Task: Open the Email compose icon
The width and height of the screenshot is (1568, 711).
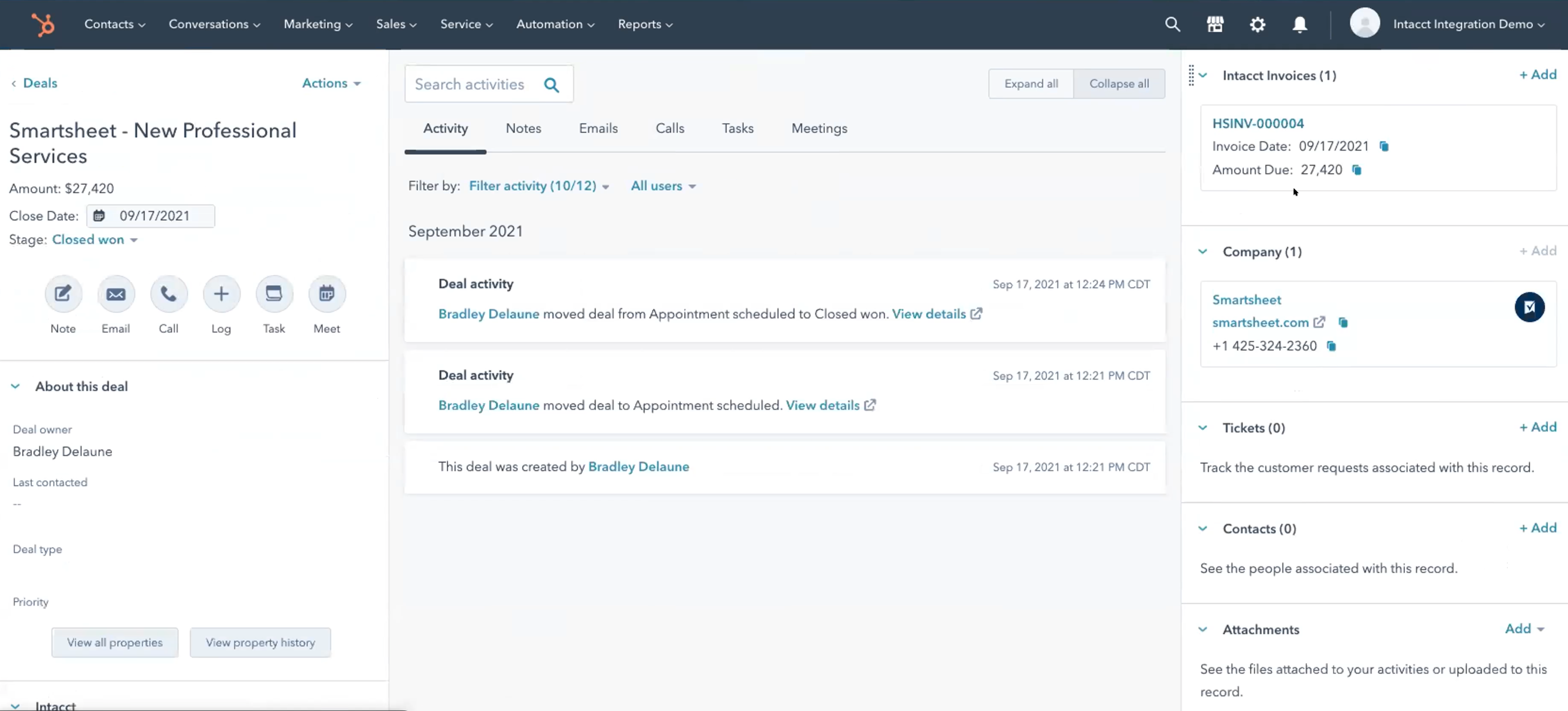Action: 116,293
